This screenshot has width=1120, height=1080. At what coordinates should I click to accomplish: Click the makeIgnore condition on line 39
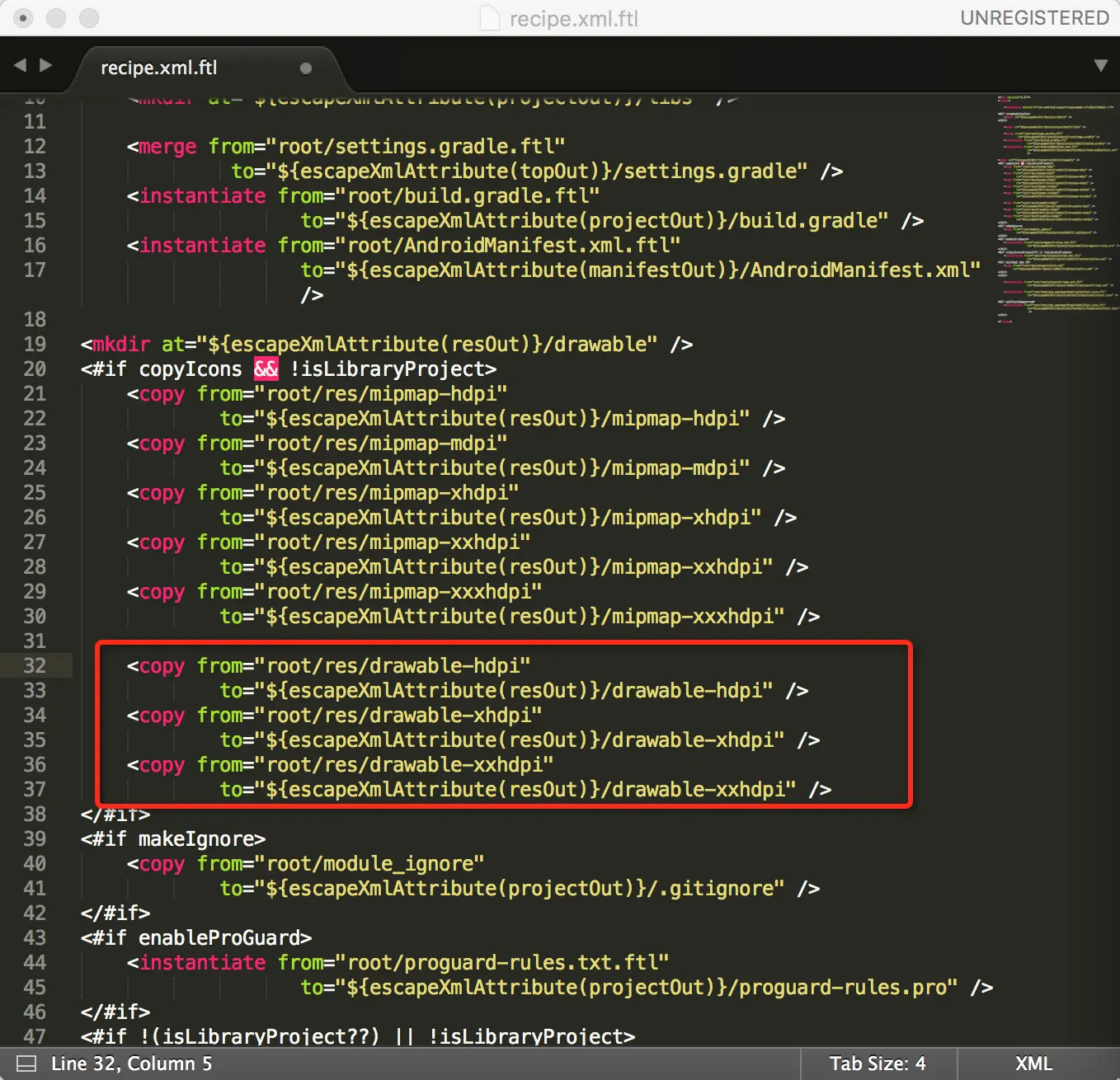196,839
